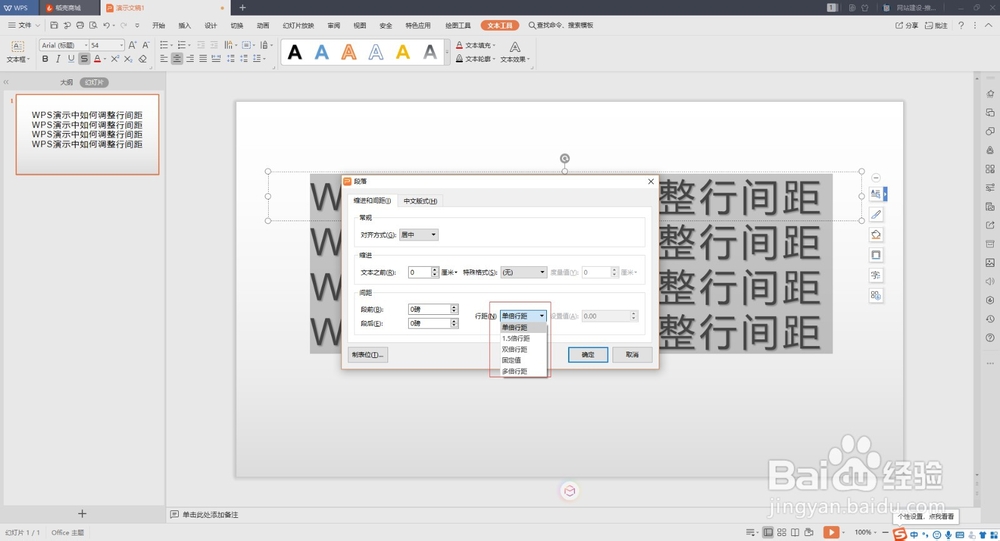
Task: Click the 制表位 tabs button
Action: pos(368,355)
